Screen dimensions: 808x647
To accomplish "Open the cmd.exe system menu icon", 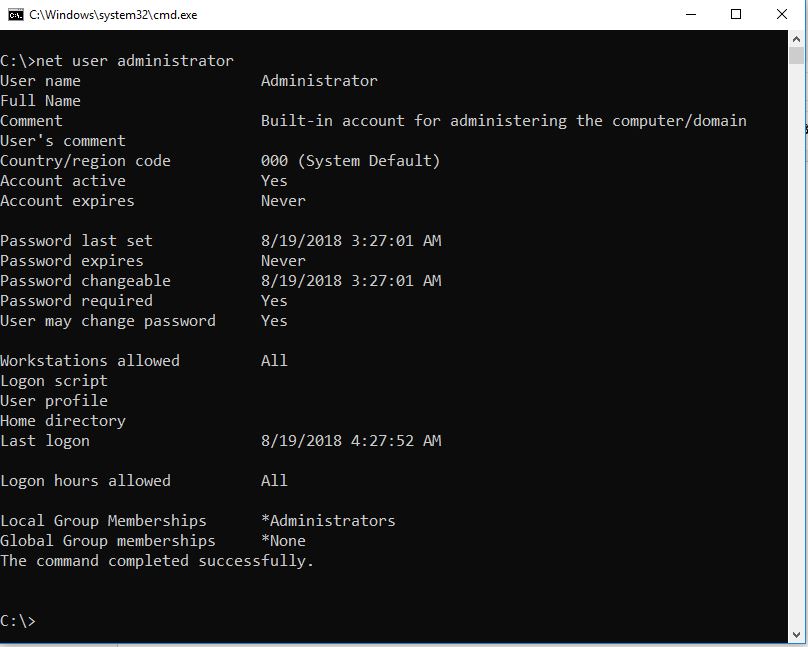I will tap(14, 14).
